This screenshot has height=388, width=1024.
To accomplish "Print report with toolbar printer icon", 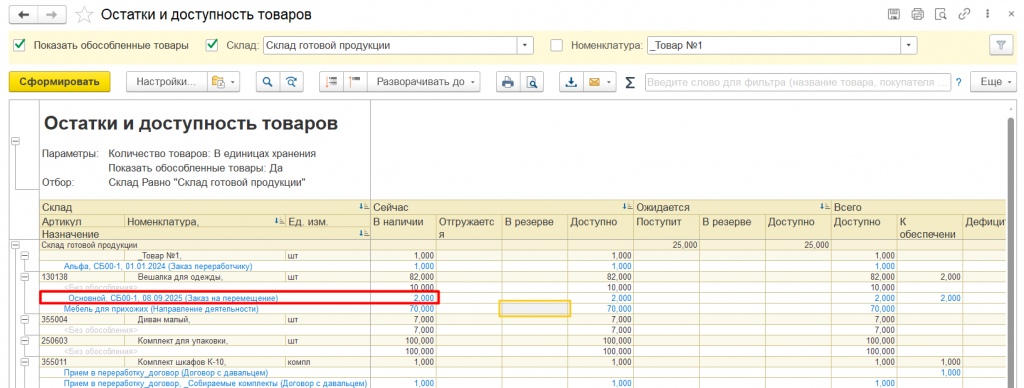I will coord(508,82).
